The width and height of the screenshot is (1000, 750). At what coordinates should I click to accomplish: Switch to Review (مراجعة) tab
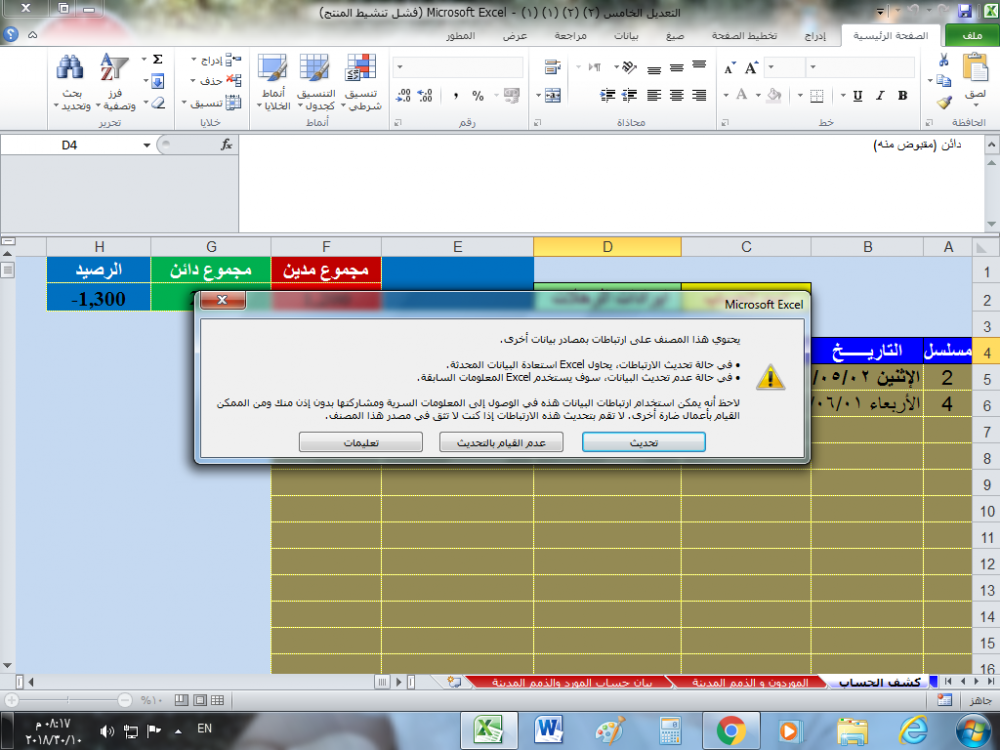point(570,36)
